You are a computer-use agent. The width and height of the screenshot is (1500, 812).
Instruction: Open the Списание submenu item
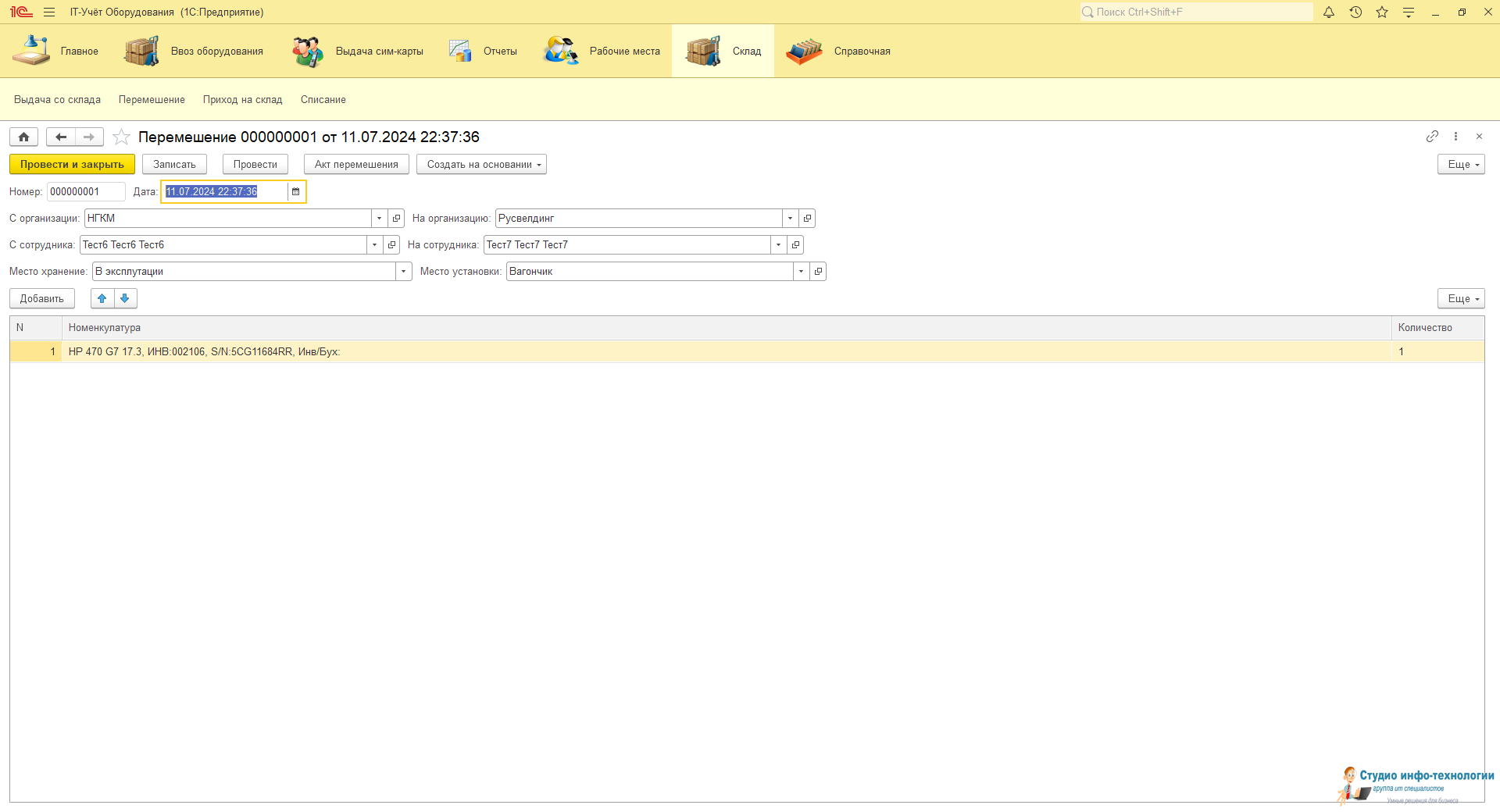[x=323, y=100]
